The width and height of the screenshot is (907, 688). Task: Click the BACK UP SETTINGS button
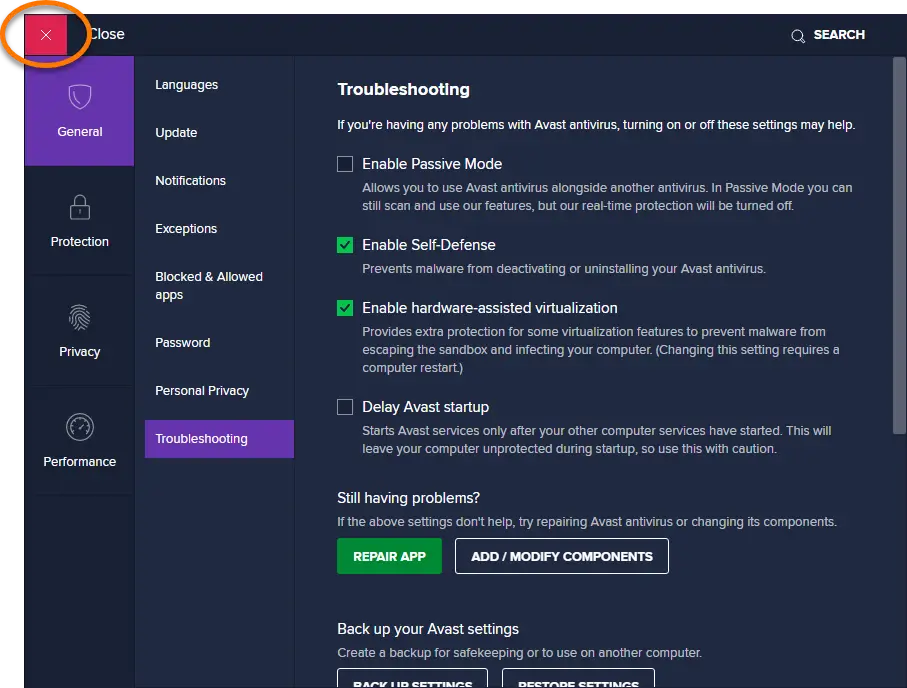coord(412,678)
